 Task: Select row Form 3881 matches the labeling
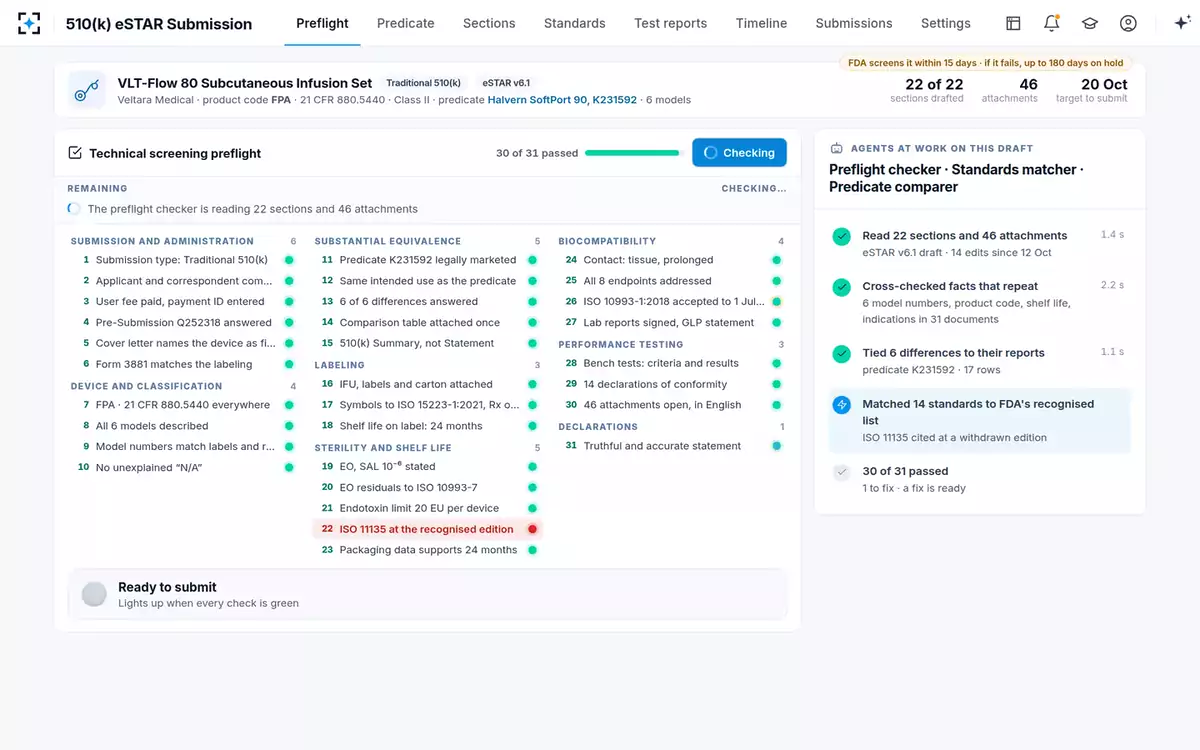click(x=184, y=364)
